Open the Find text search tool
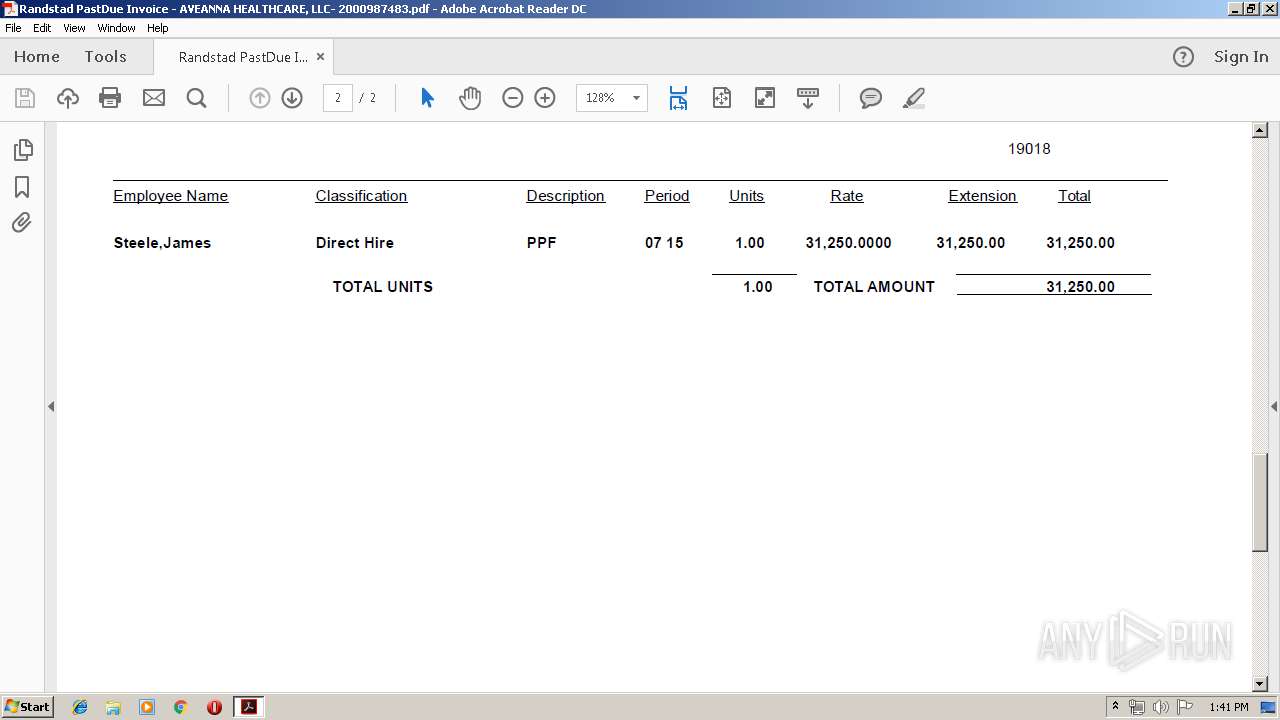1280x720 pixels. 196,98
